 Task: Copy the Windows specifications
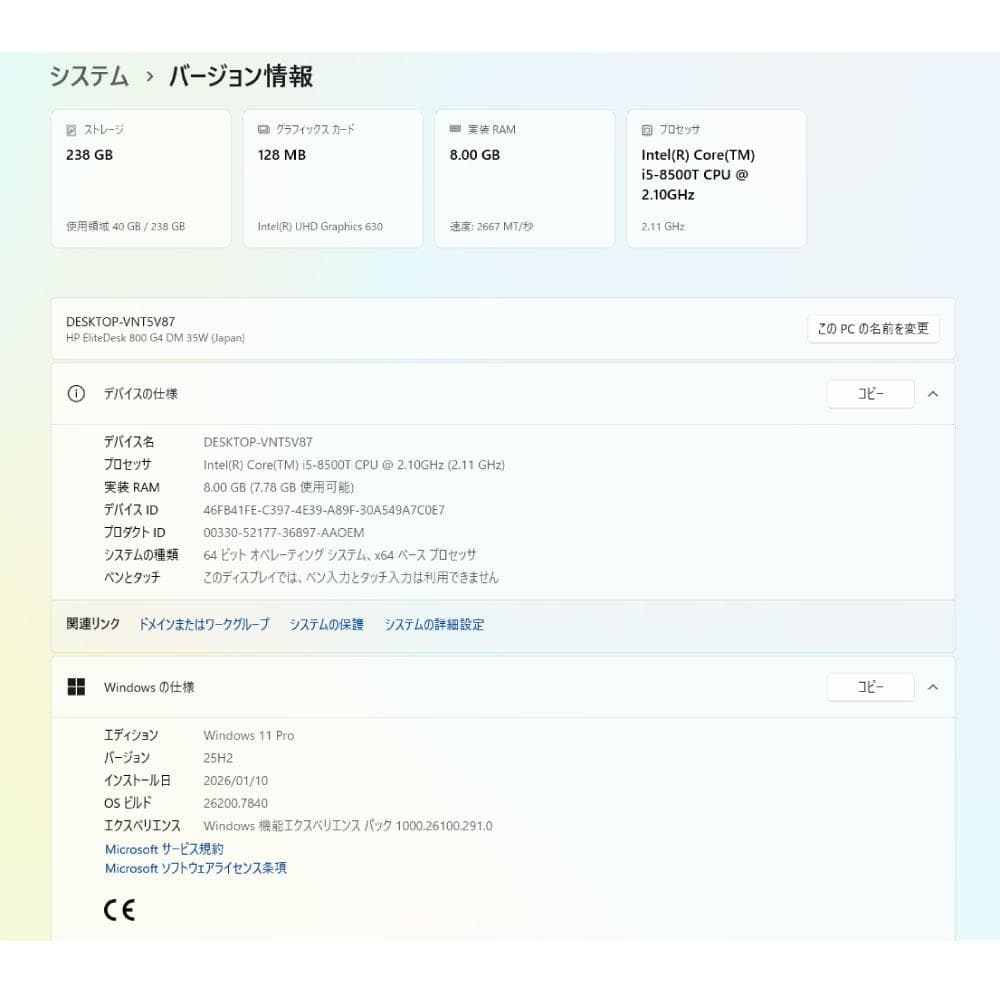click(x=871, y=687)
